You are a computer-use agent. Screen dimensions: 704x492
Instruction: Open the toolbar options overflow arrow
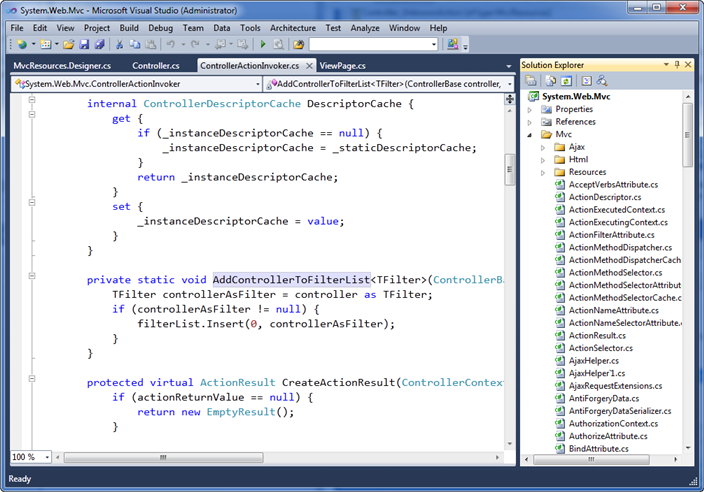[465, 46]
